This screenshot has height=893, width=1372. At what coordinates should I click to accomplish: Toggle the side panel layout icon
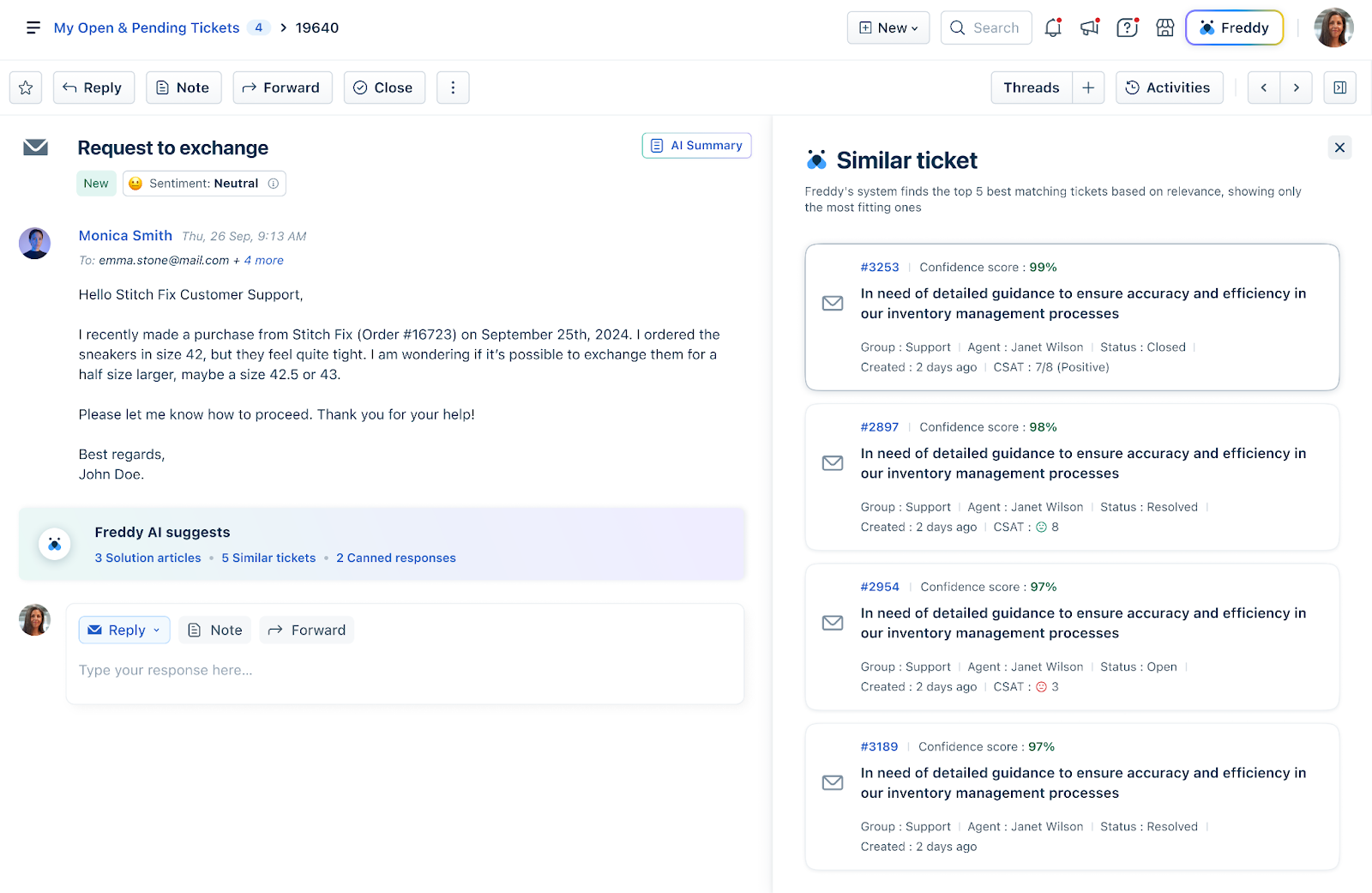click(1340, 87)
